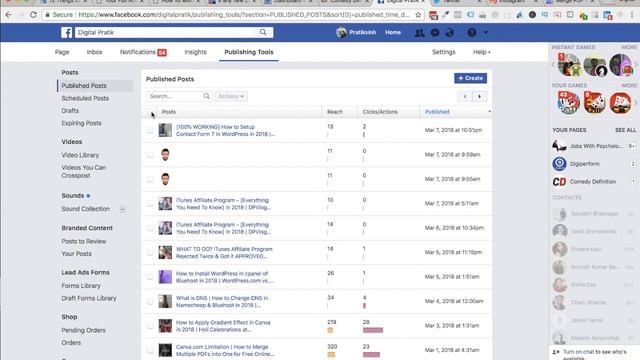This screenshot has height=360, width=640.
Task: Open Notifications tab
Action: tap(143, 52)
